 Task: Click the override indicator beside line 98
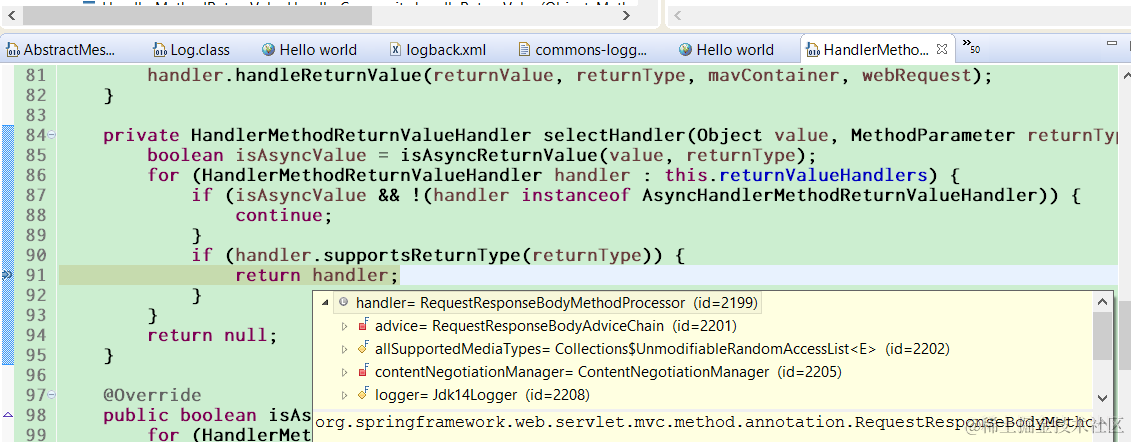click(7, 415)
